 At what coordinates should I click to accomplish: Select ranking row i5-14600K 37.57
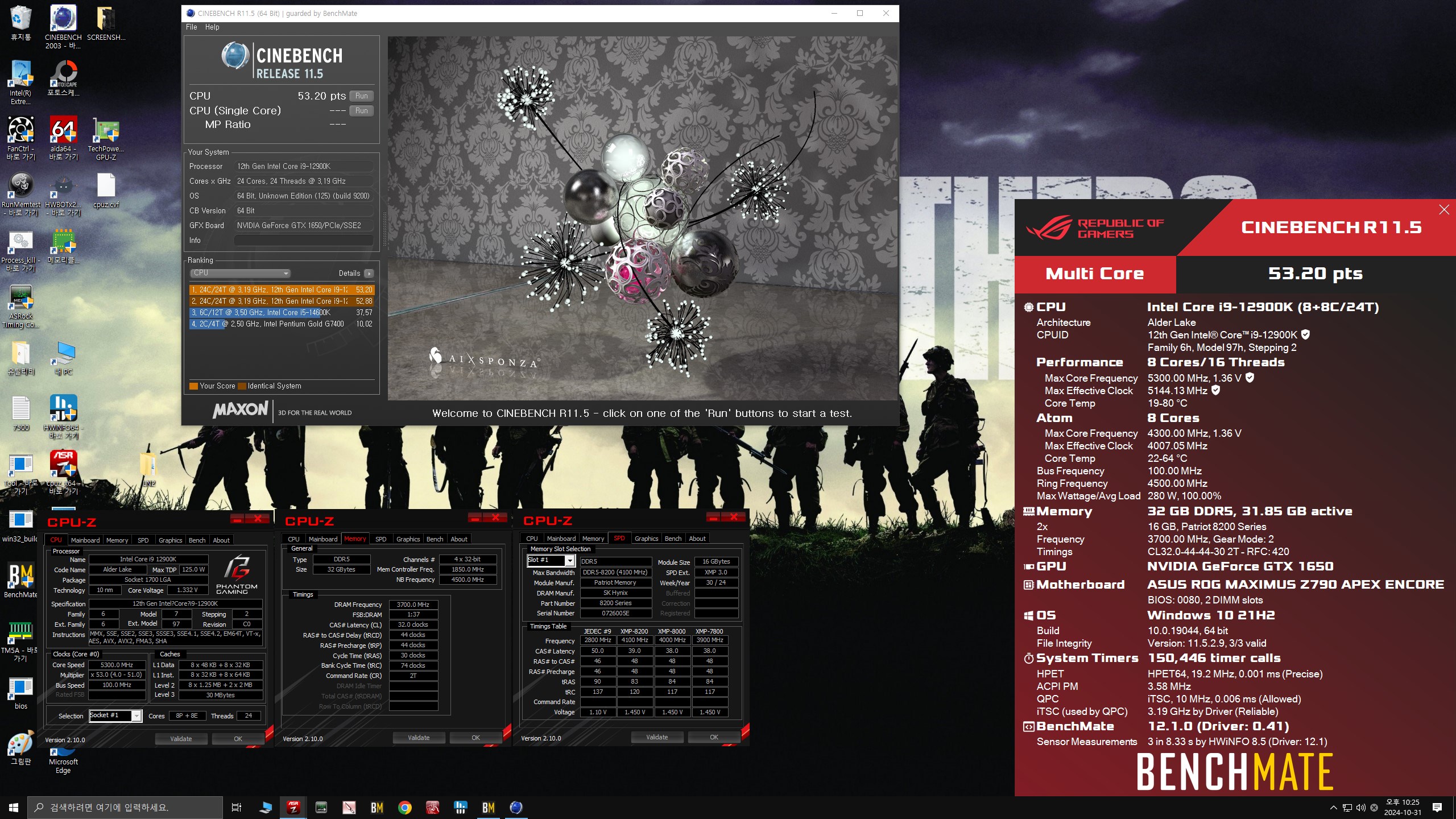click(x=282, y=313)
